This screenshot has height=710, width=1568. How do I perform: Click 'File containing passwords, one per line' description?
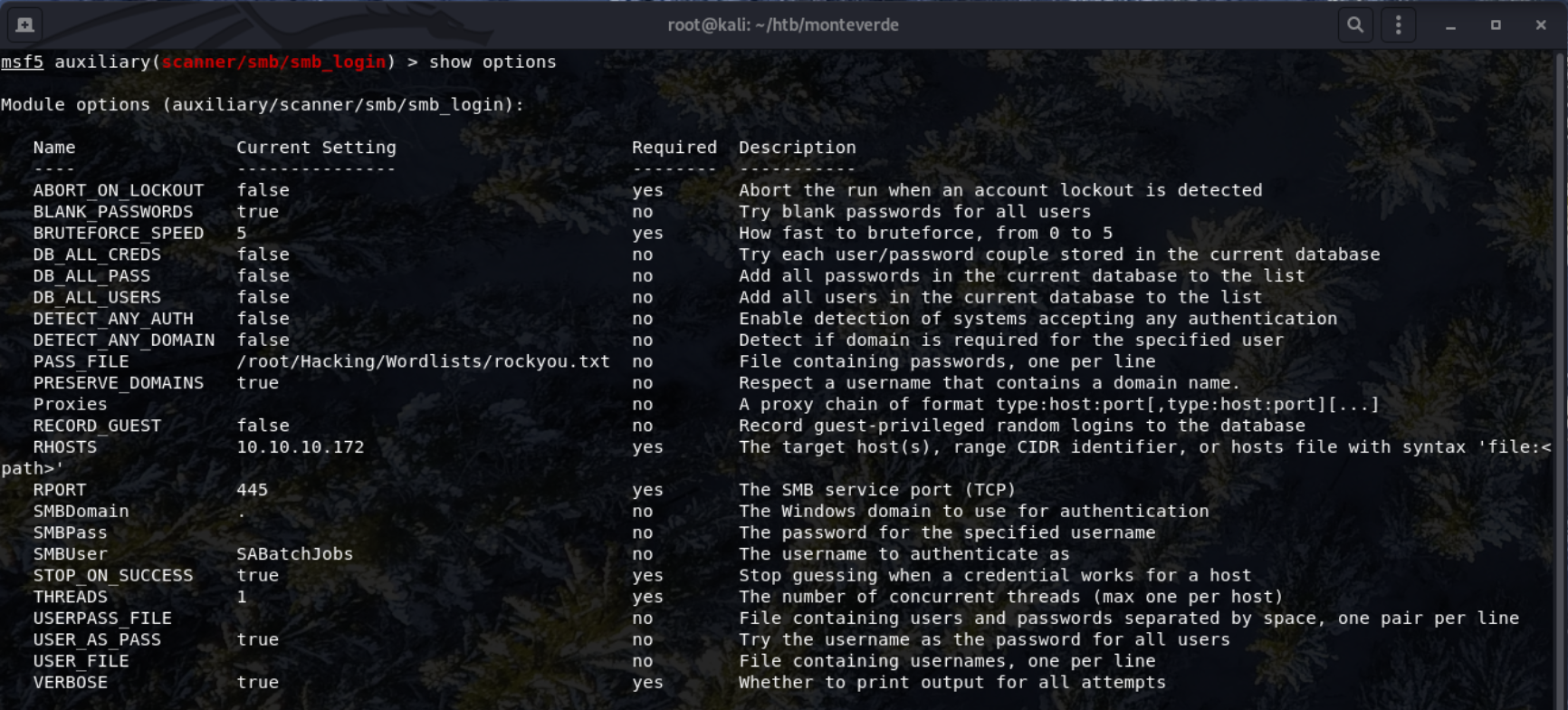coord(947,361)
